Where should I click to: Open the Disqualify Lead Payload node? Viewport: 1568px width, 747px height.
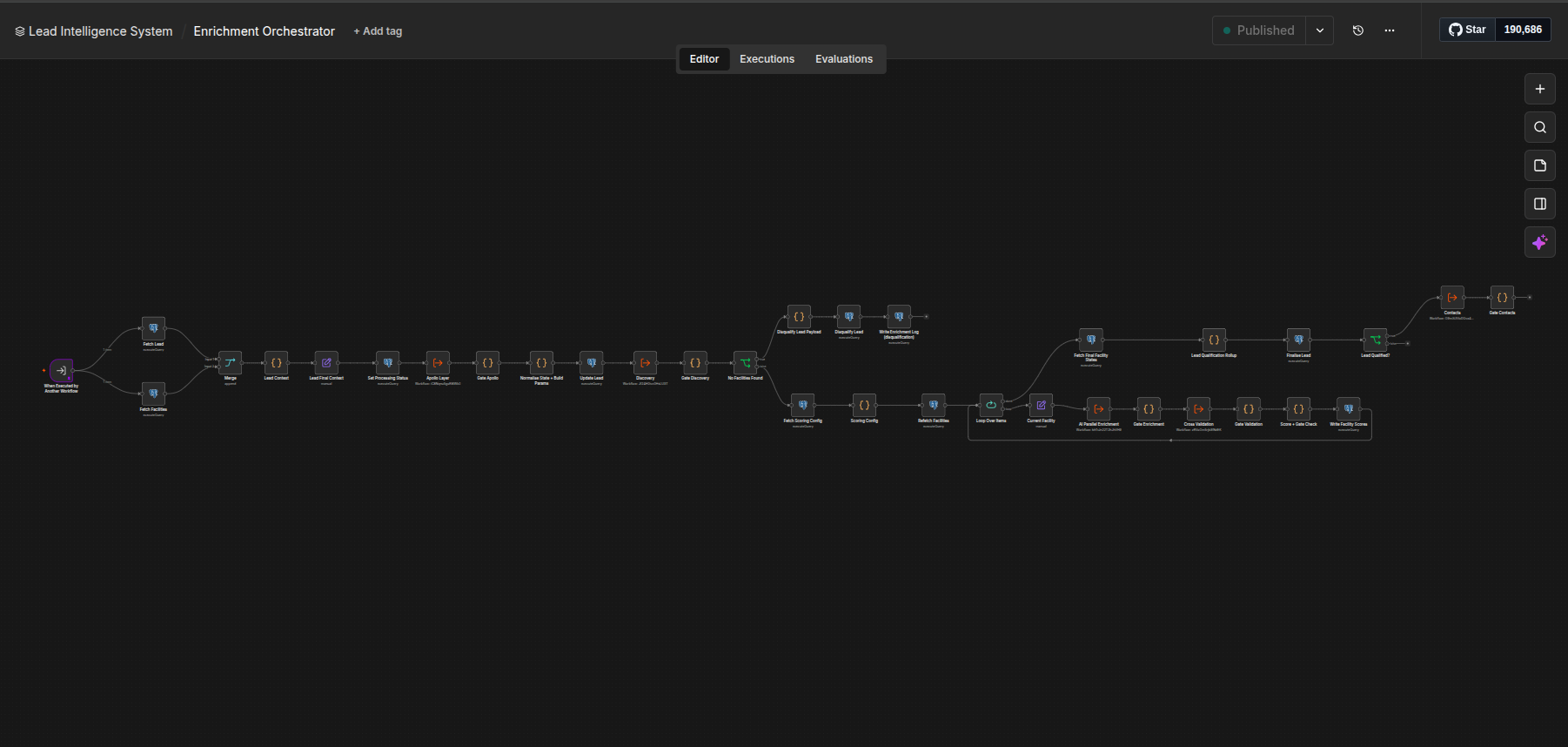click(799, 317)
